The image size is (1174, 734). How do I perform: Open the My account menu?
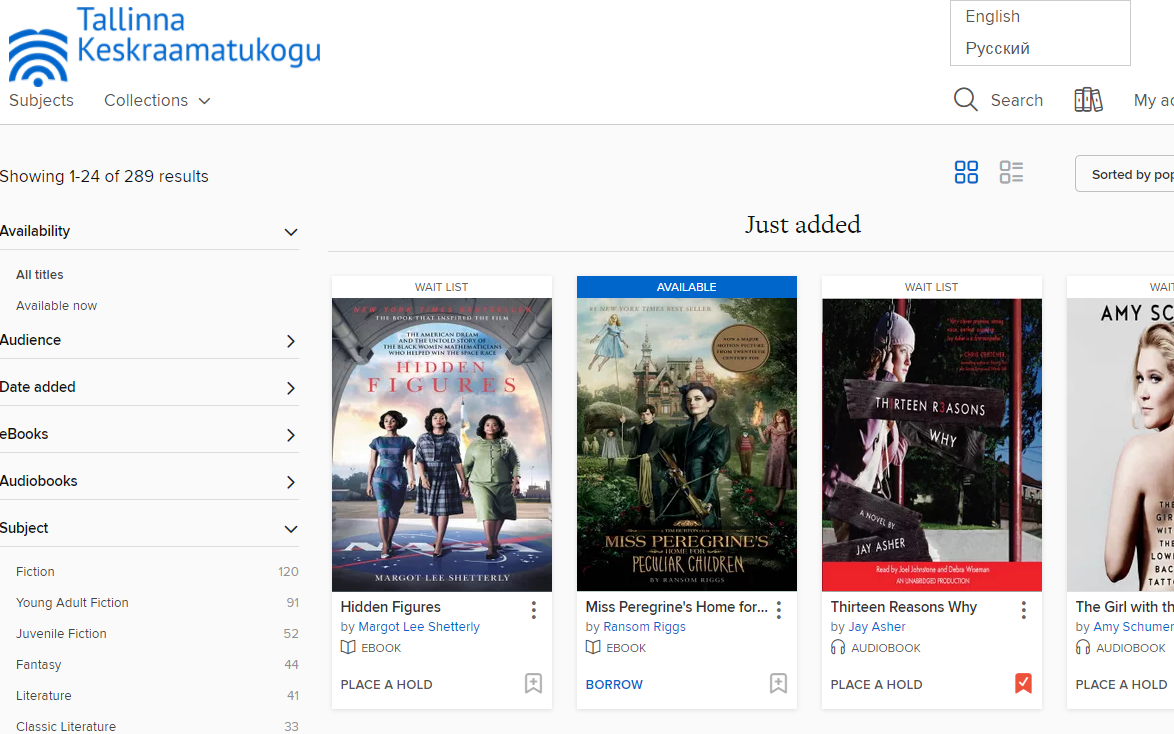(x=1153, y=100)
